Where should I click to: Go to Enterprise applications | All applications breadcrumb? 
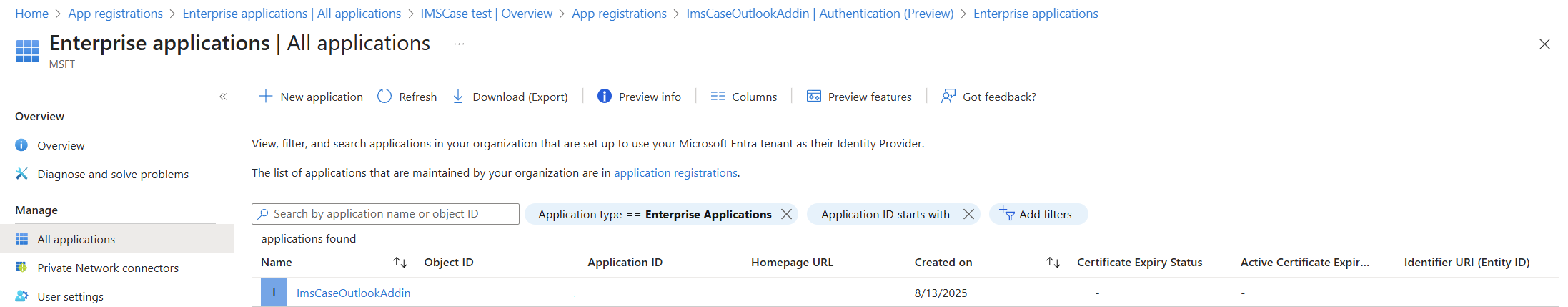(292, 14)
